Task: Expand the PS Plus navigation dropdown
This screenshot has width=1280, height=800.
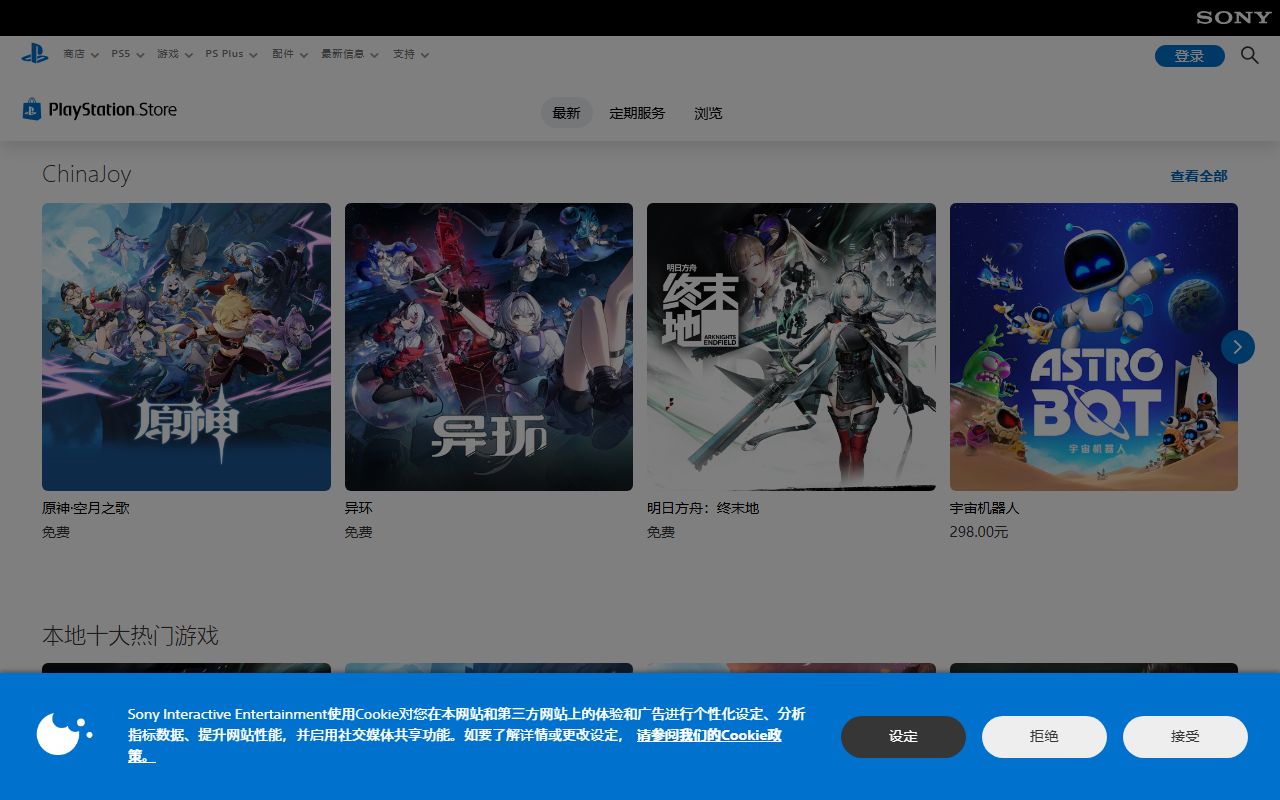Action: click(232, 54)
